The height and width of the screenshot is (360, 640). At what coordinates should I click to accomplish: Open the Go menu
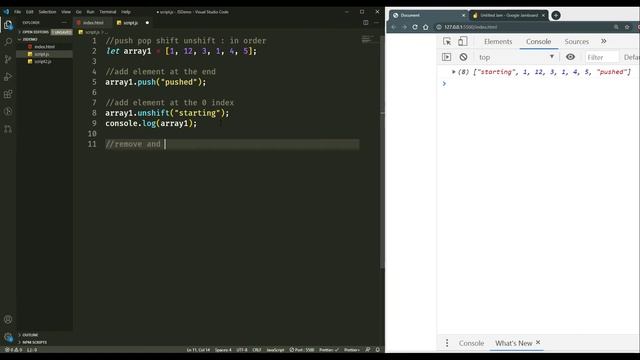coord(79,12)
